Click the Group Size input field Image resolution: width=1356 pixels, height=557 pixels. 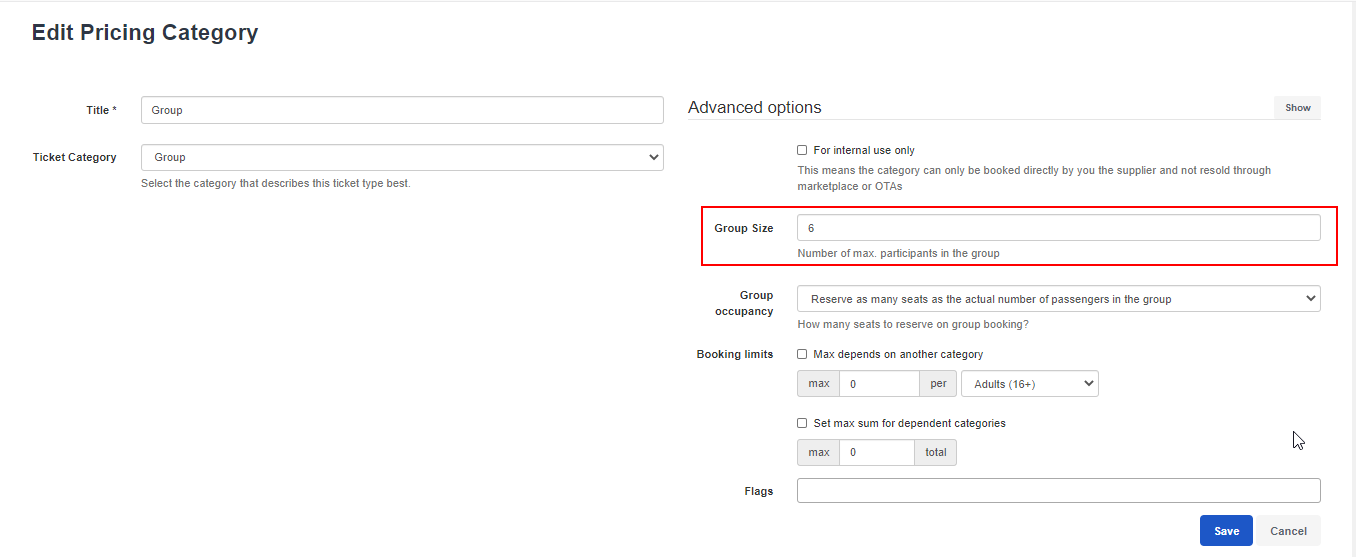[1058, 228]
